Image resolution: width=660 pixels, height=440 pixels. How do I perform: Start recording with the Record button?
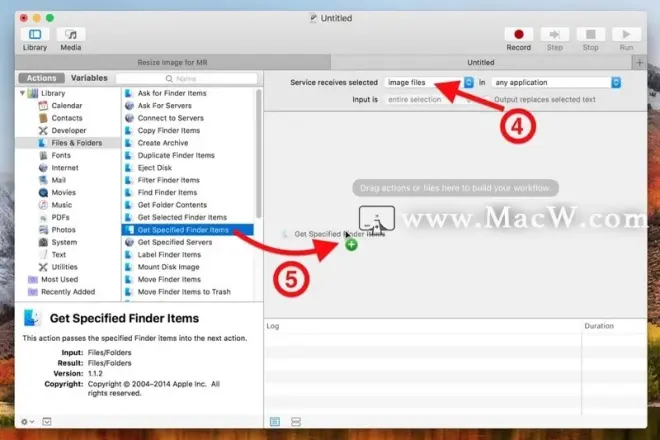(x=519, y=35)
